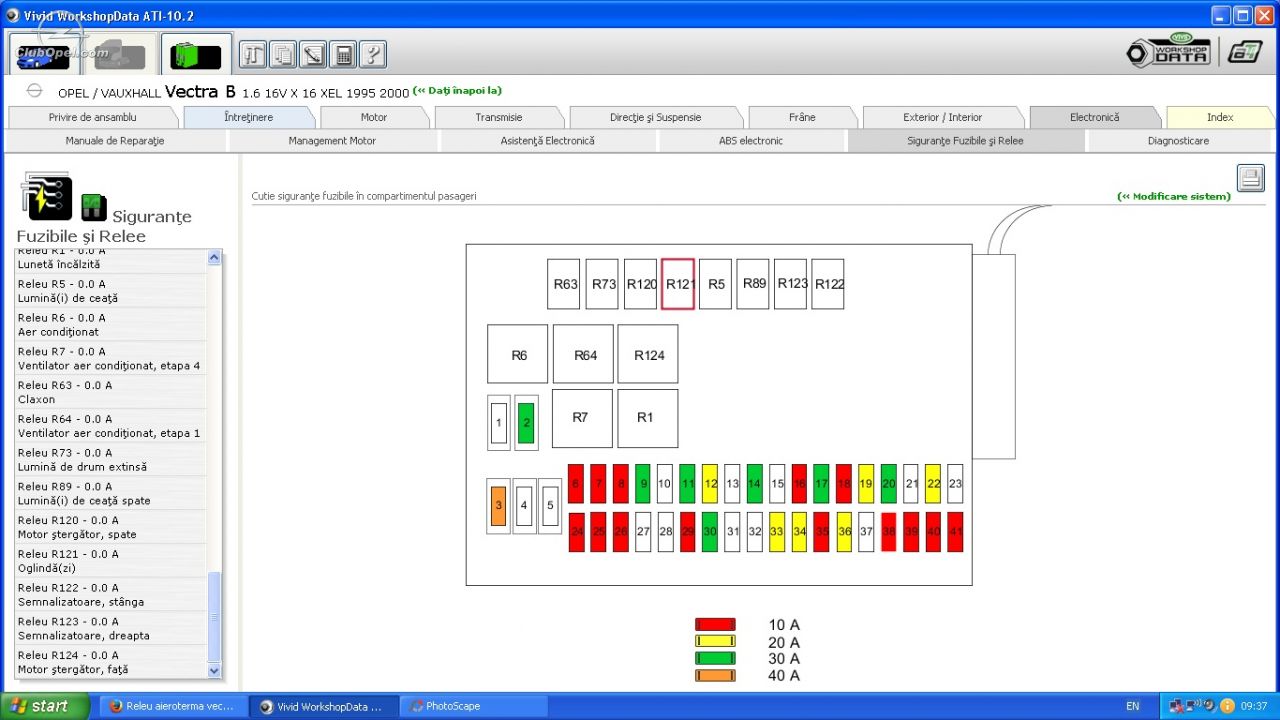Open the question mark help icon

pos(372,55)
